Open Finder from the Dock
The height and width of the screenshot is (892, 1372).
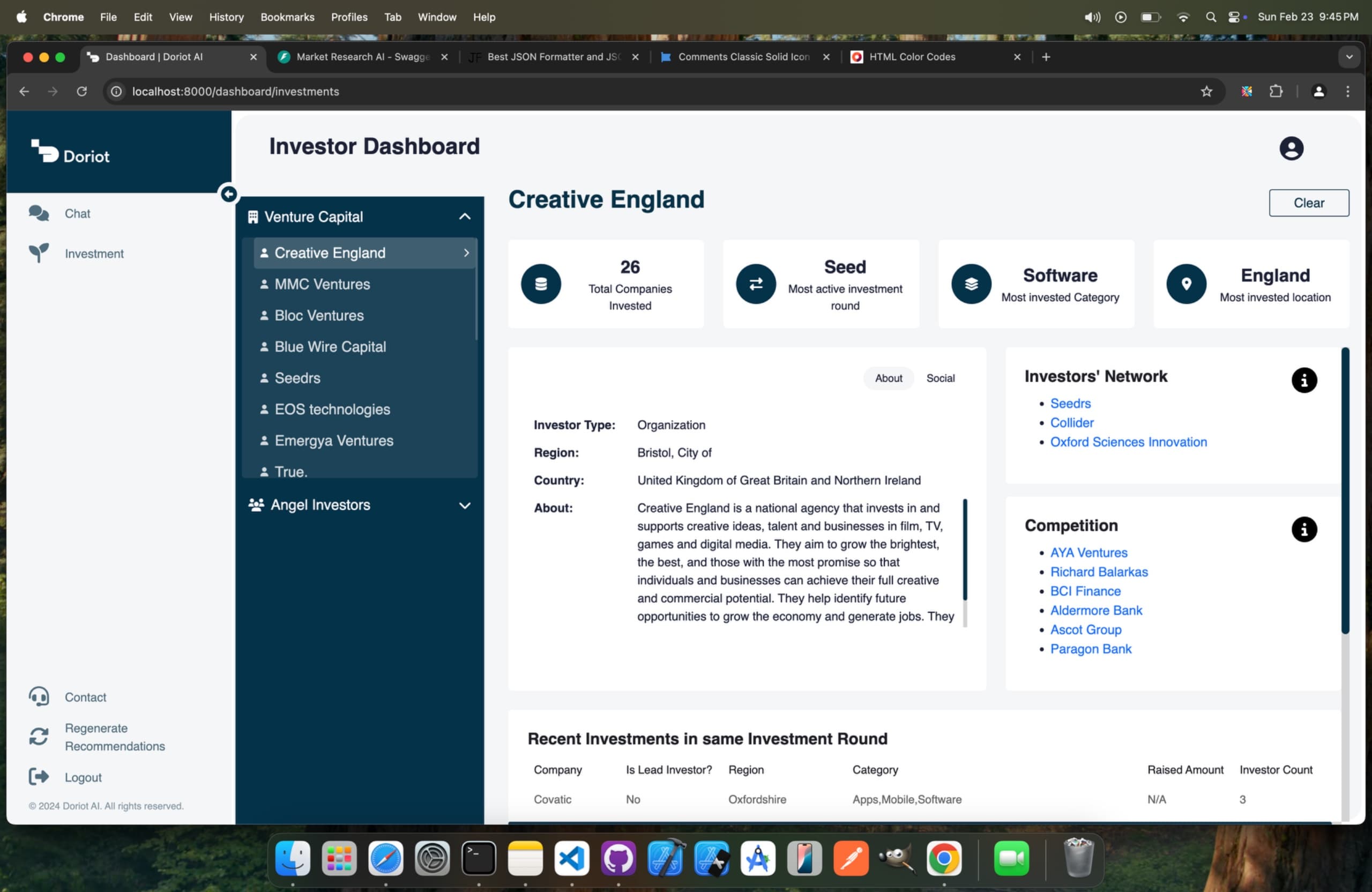[292, 858]
